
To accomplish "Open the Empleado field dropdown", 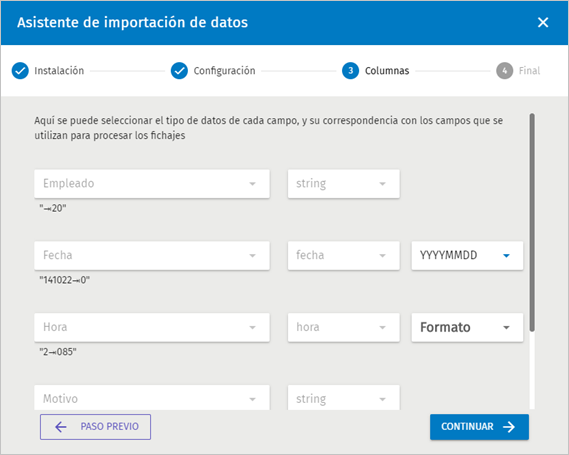I will pyautogui.click(x=152, y=184).
